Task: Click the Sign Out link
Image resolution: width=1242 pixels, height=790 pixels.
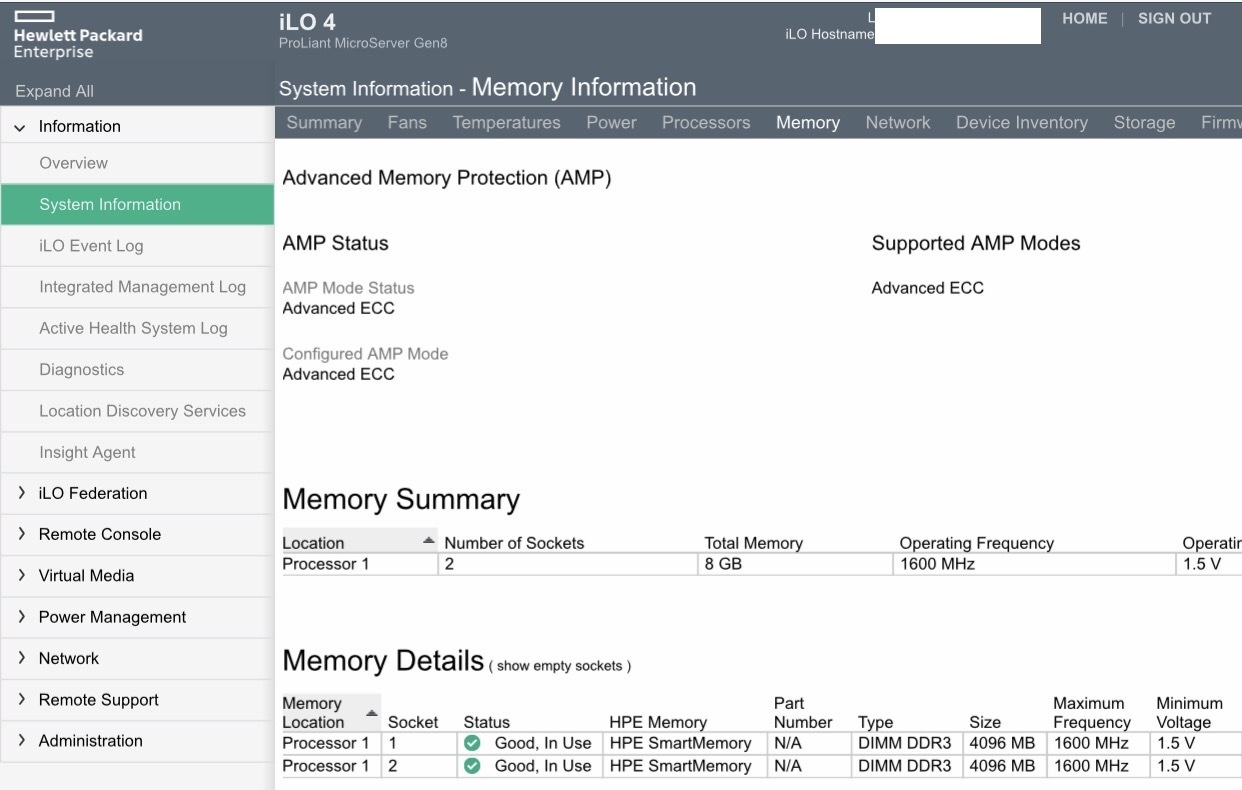Action: click(x=1174, y=19)
